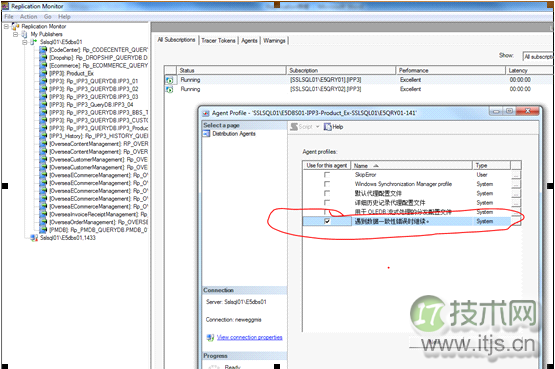Screen dimensions: 555x369
Task: Click the IPP3_History publication icon
Action: (x=43, y=136)
